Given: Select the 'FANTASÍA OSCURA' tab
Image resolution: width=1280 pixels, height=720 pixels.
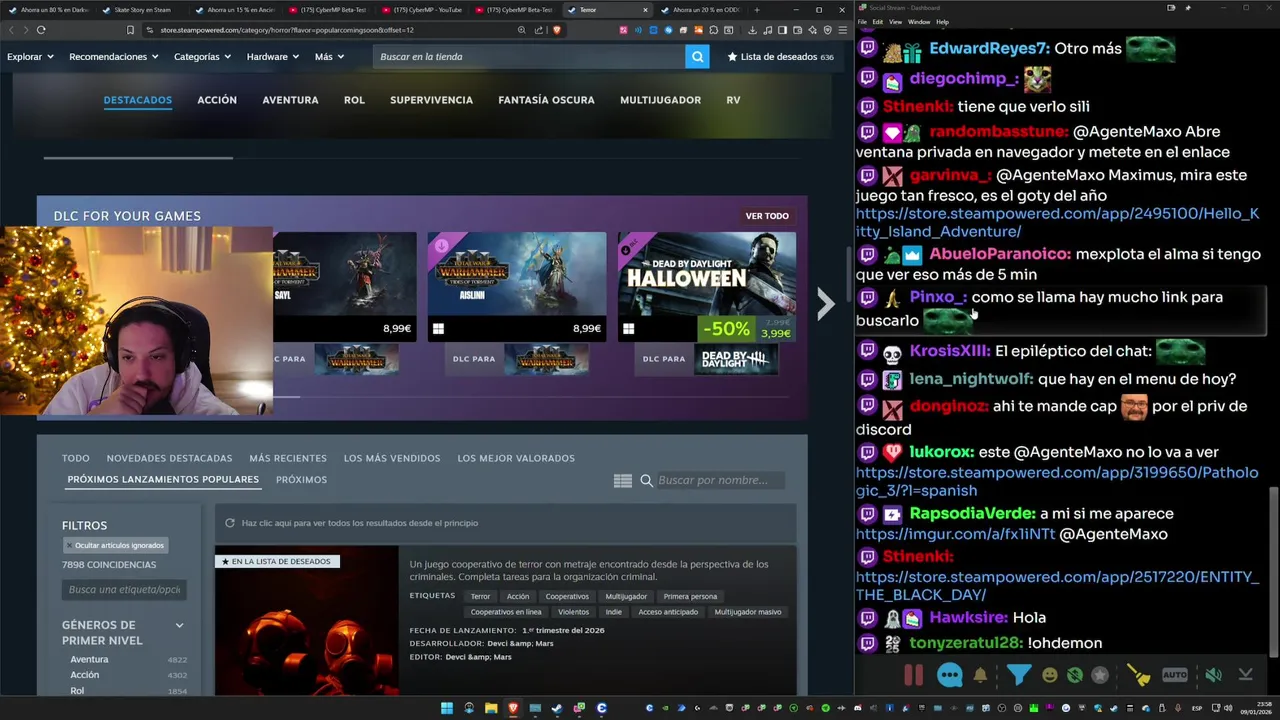Looking at the screenshot, I should click(x=546, y=100).
